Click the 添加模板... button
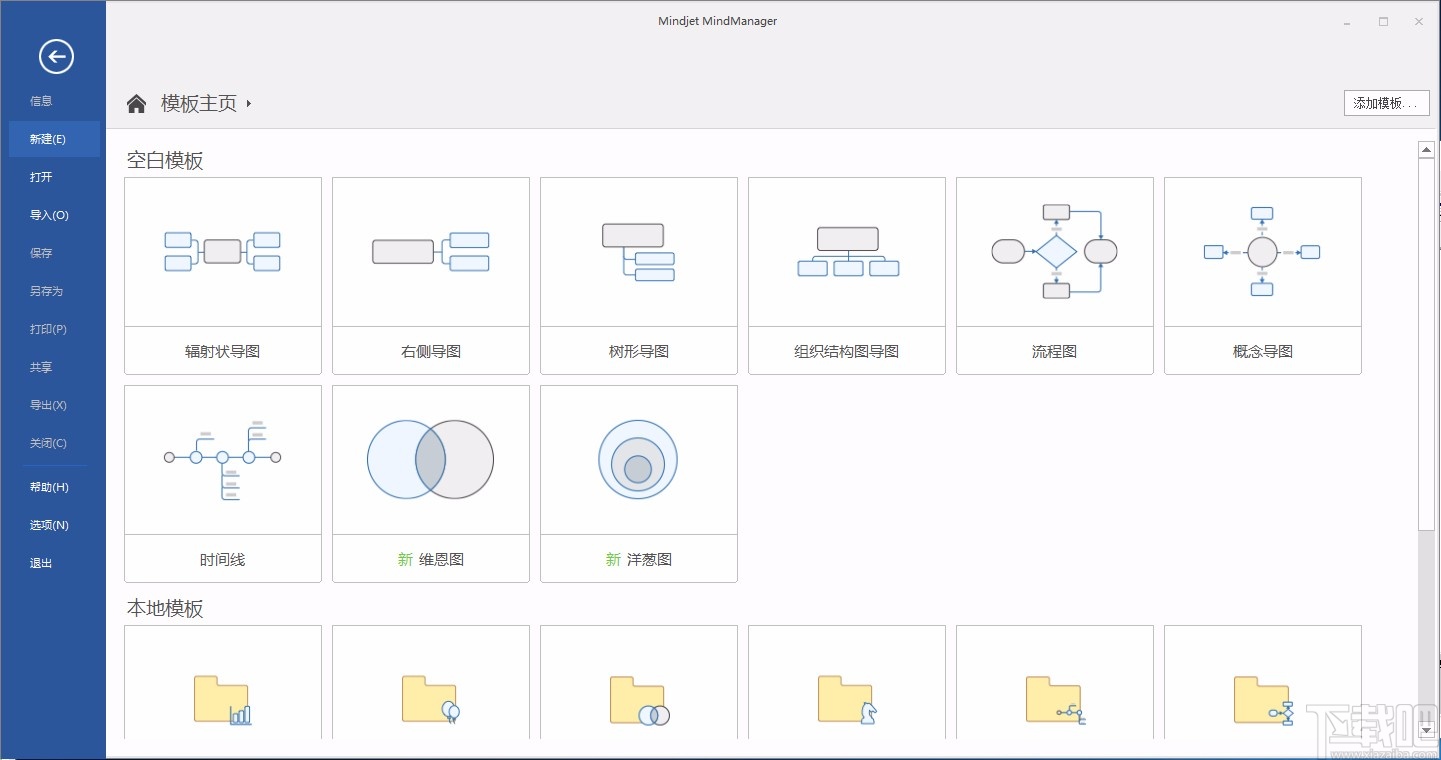 [1386, 103]
